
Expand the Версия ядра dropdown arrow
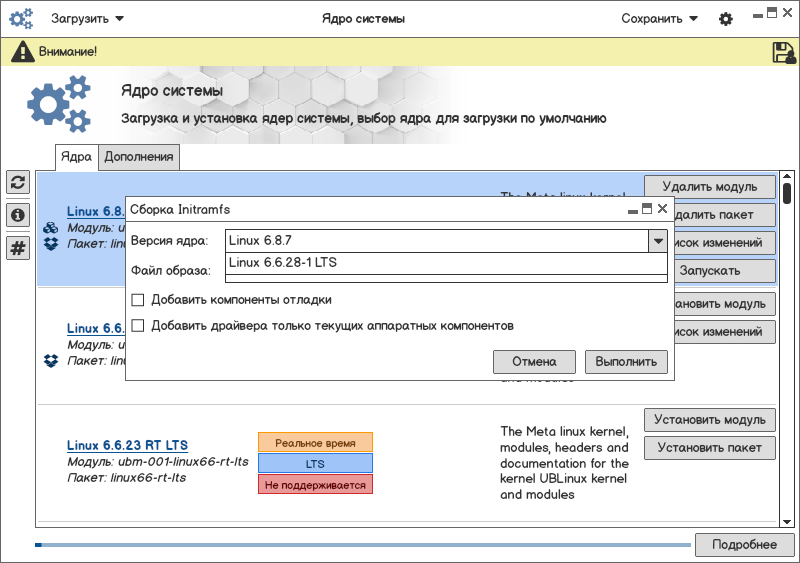(x=657, y=240)
